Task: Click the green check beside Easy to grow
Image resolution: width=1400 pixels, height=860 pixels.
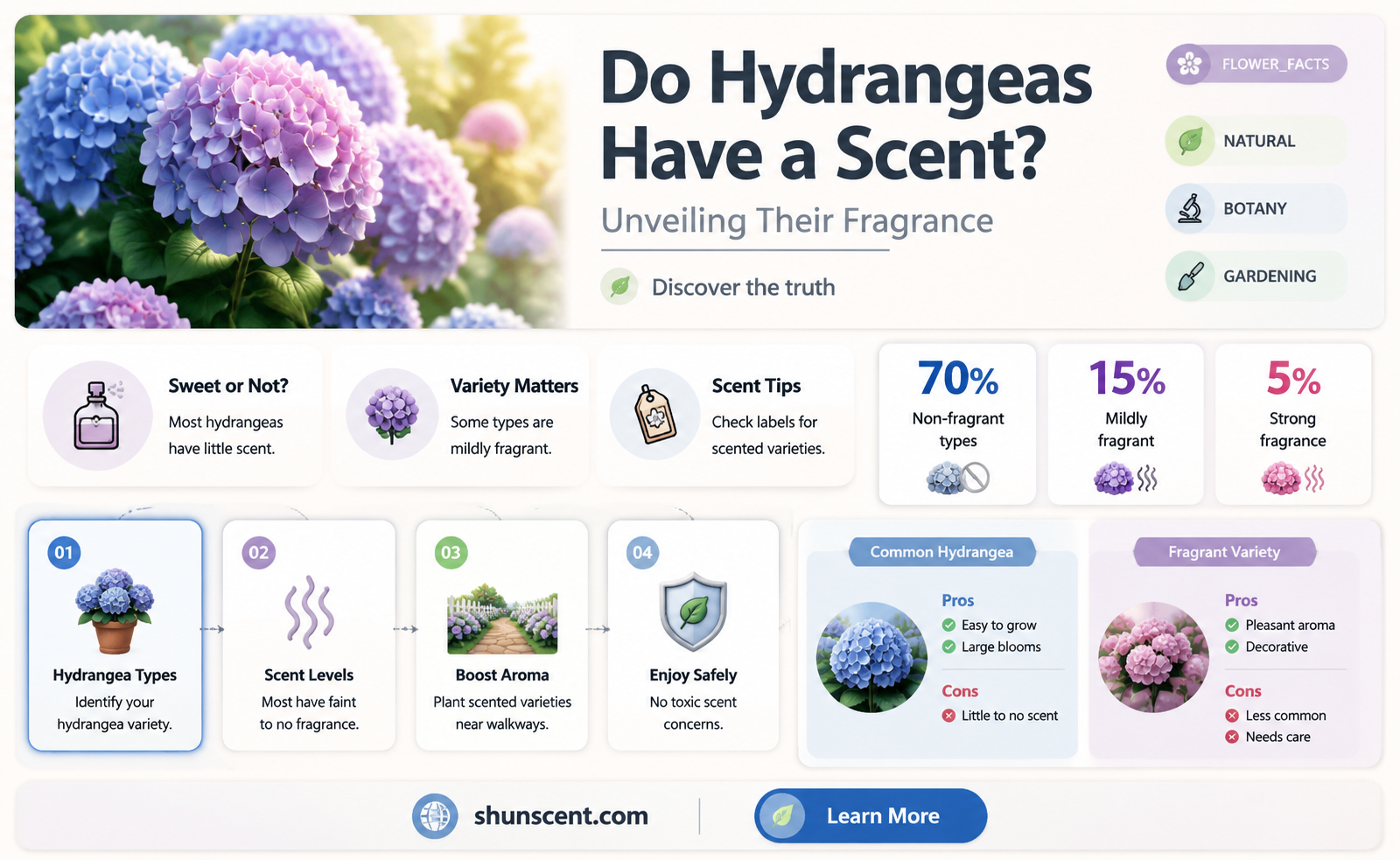Action: click(x=948, y=625)
